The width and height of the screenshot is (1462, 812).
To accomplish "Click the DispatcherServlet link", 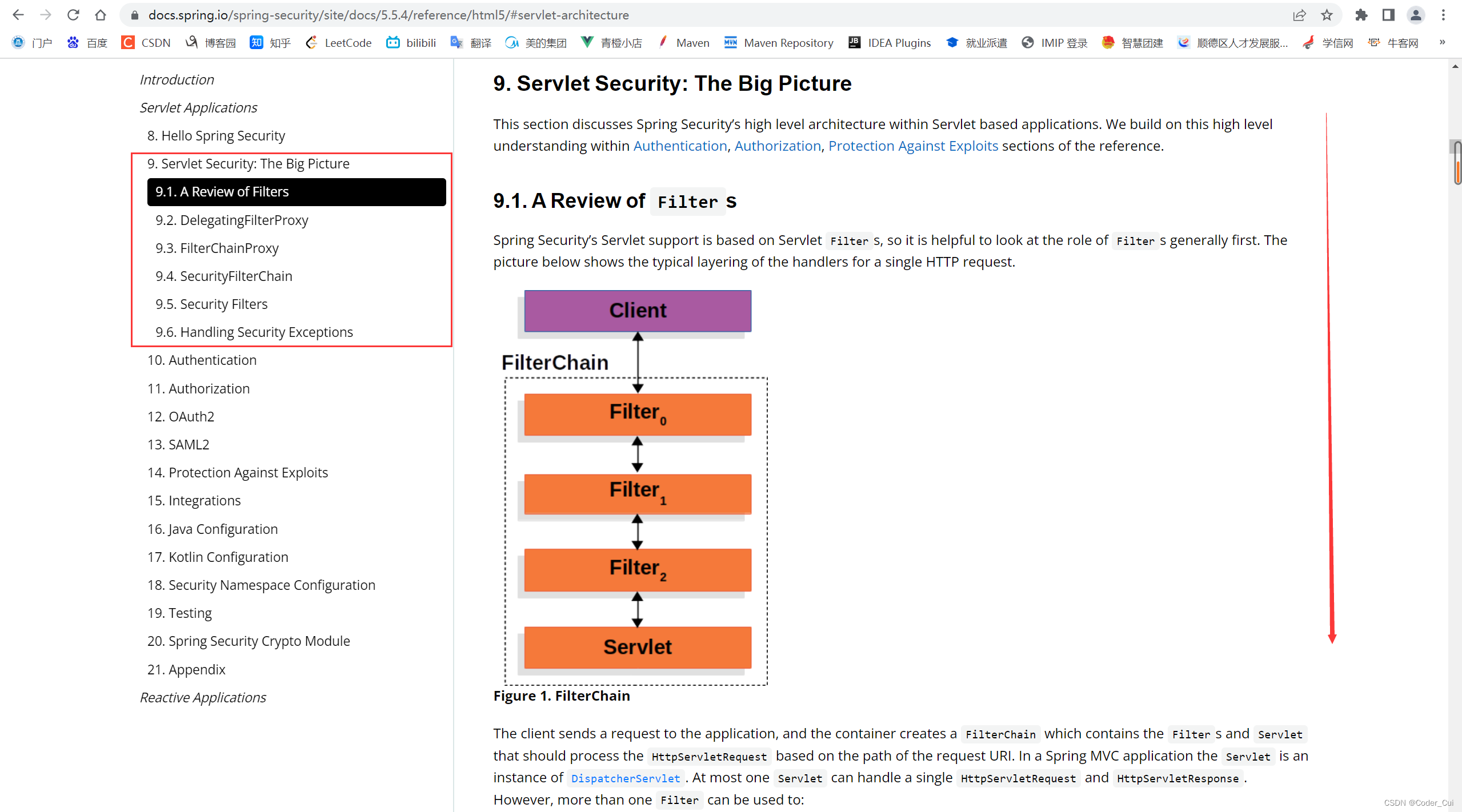I will (624, 778).
